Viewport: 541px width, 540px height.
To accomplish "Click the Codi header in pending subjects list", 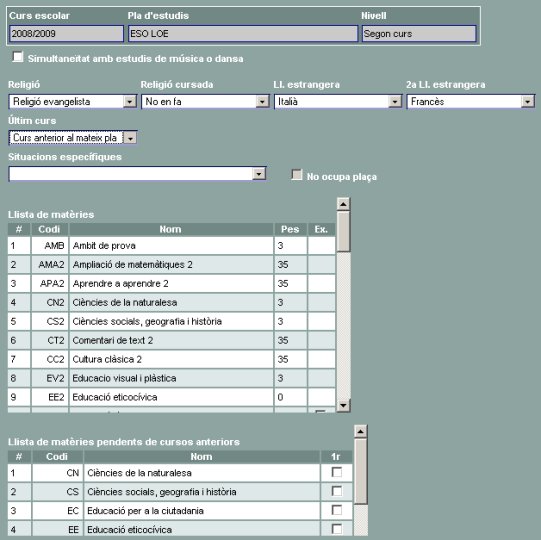I will (57, 457).
